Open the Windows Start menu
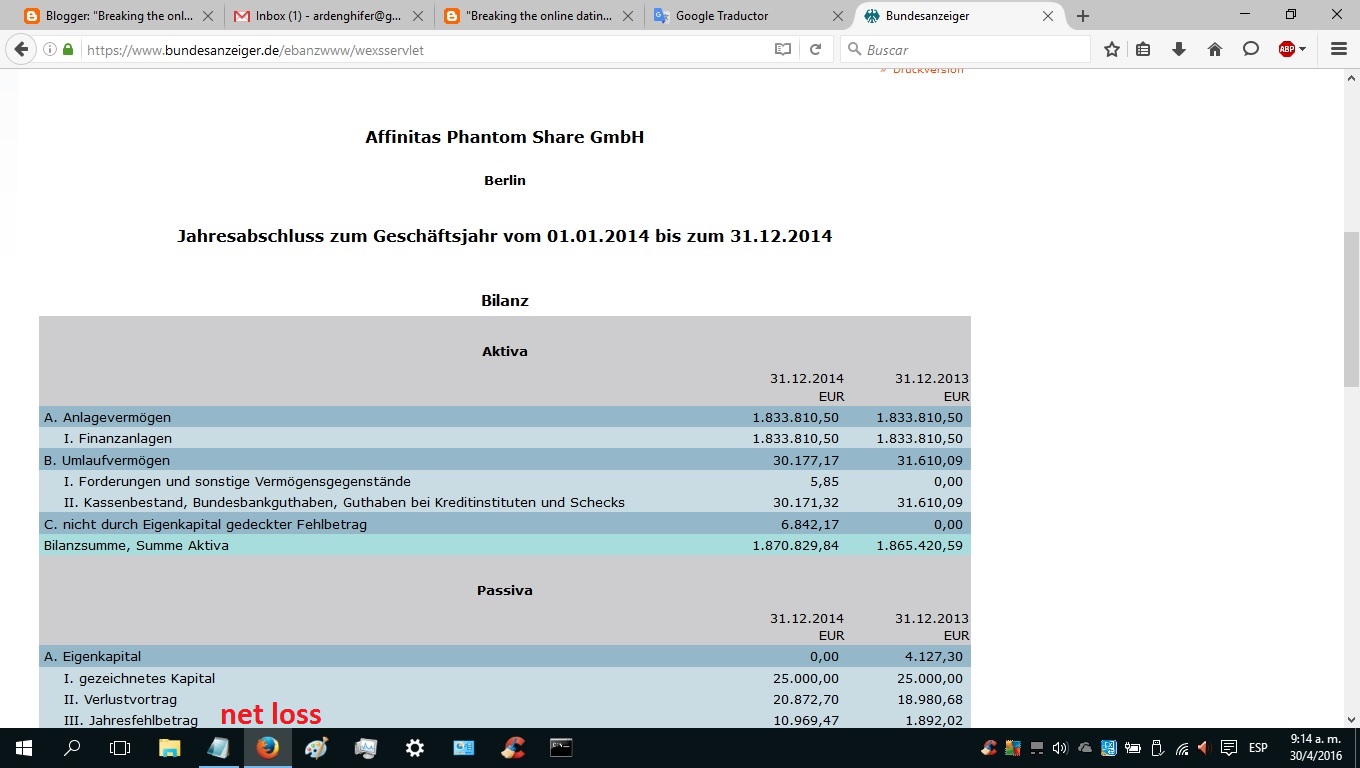The width and height of the screenshot is (1360, 768). pos(23,747)
